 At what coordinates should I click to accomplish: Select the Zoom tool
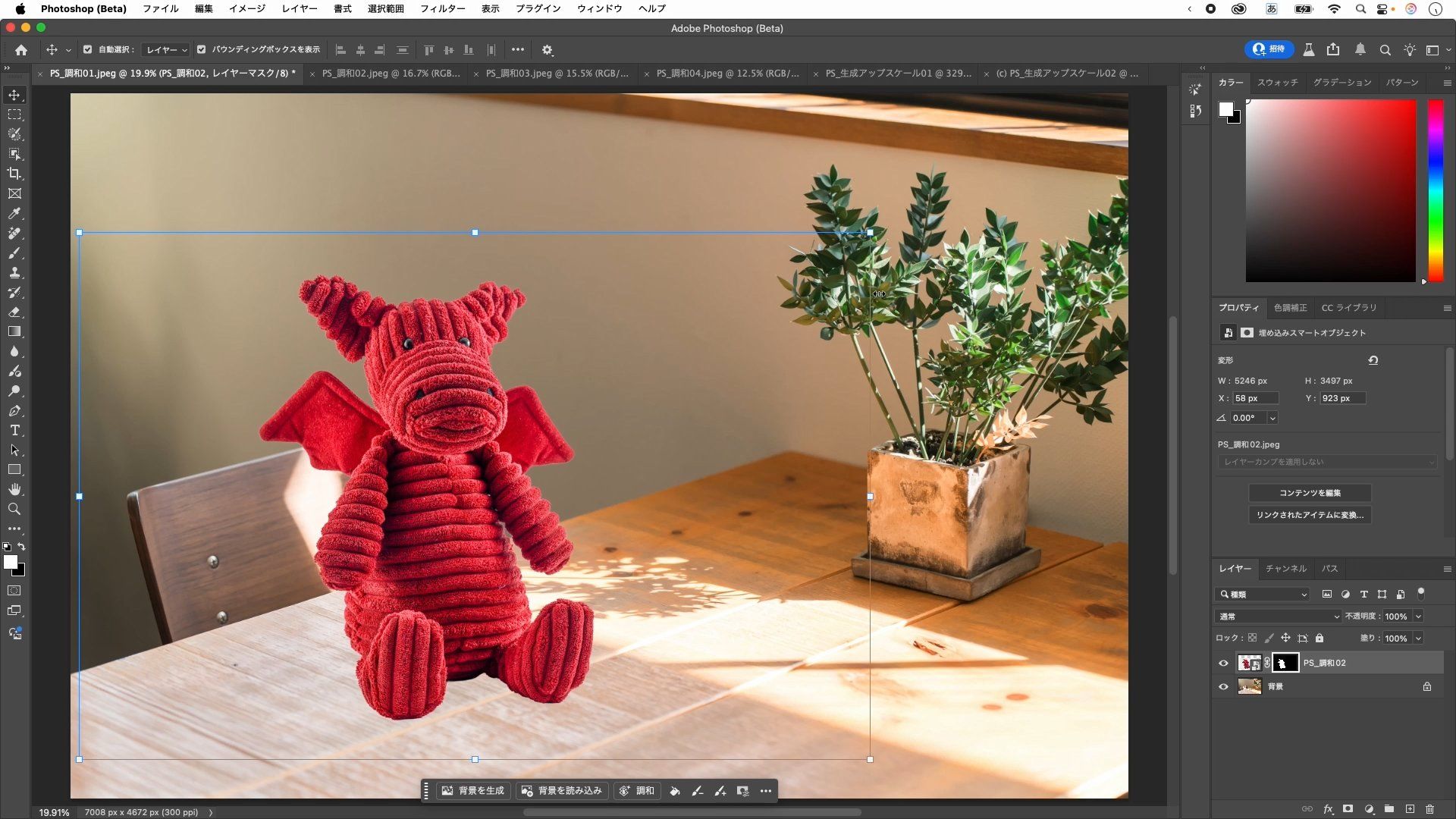coord(14,509)
